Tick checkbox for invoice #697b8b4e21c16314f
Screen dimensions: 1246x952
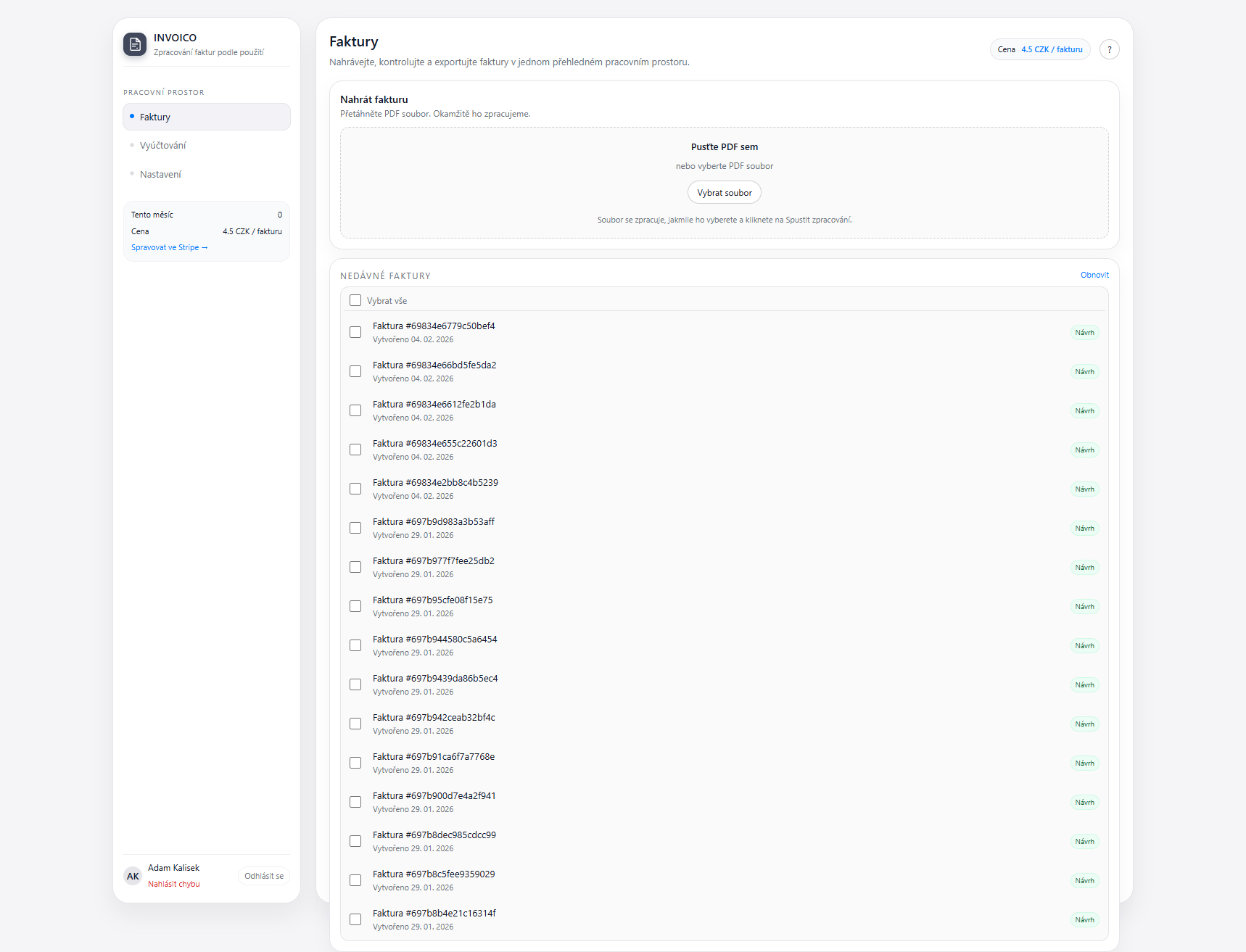(x=355, y=919)
